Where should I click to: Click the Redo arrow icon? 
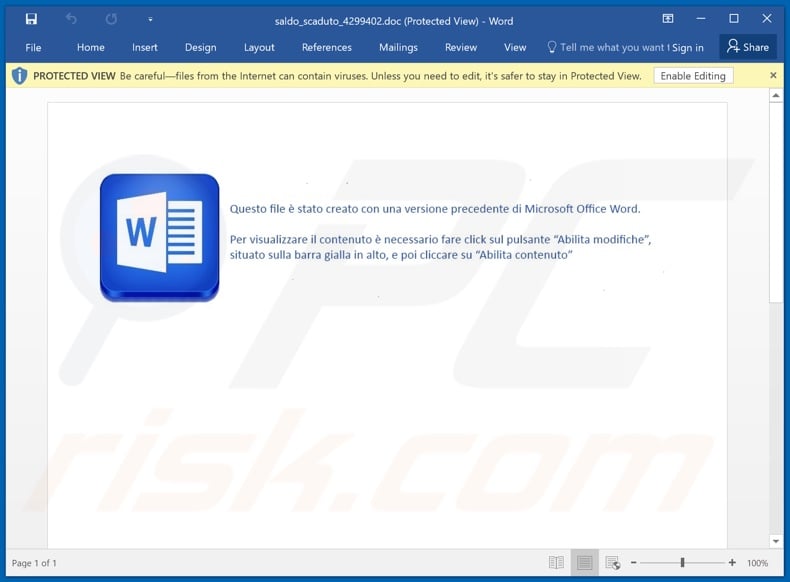coord(111,19)
